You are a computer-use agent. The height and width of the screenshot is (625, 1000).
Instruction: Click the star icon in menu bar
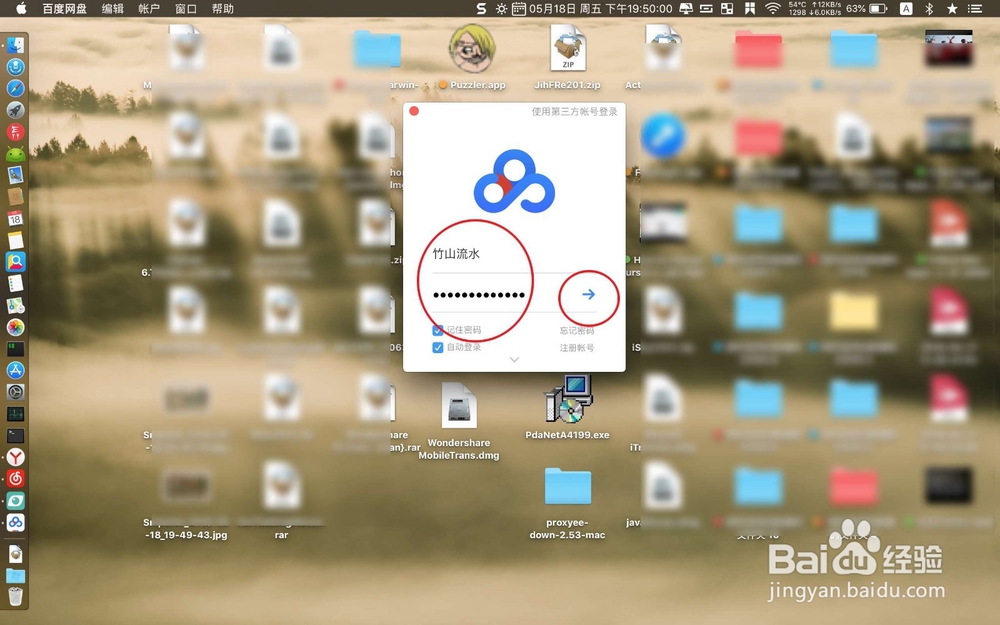pyautogui.click(x=952, y=9)
